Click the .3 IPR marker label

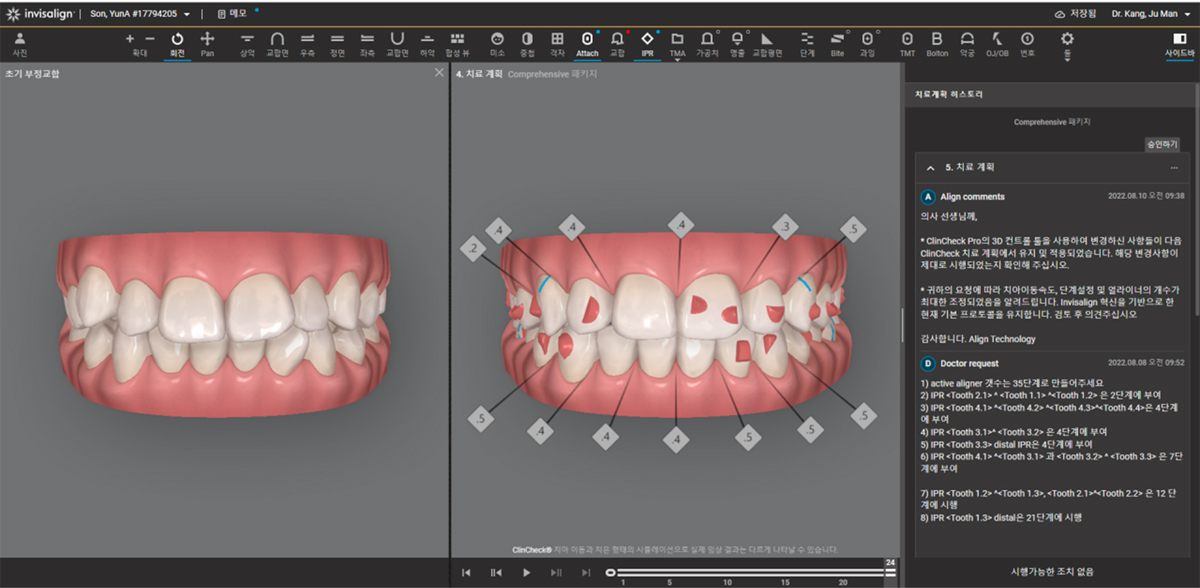point(787,229)
